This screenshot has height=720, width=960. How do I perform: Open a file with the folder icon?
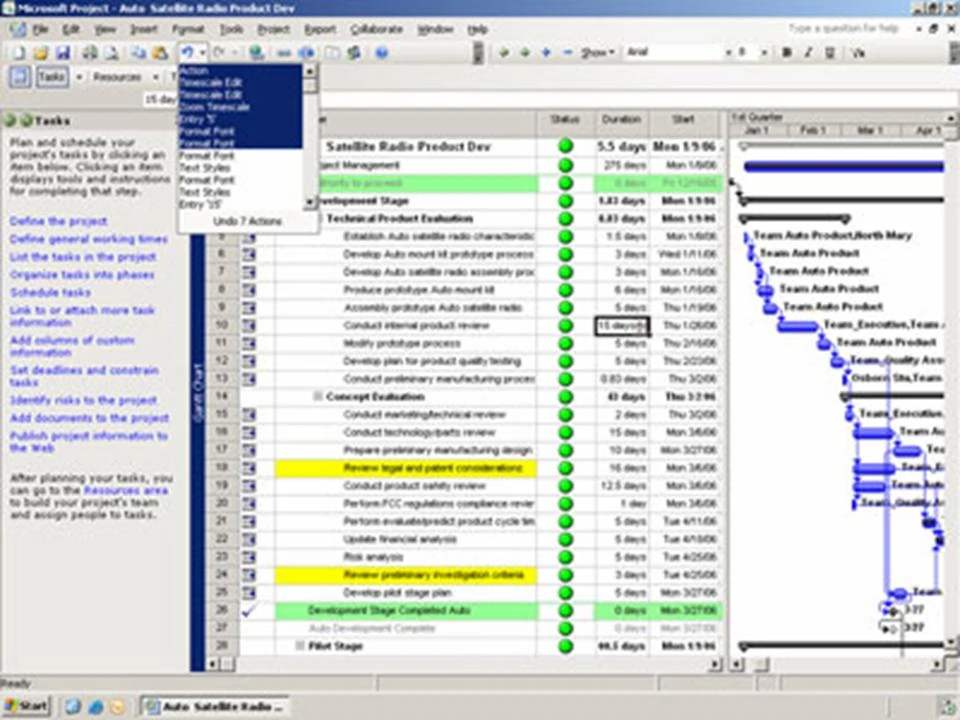[41, 53]
